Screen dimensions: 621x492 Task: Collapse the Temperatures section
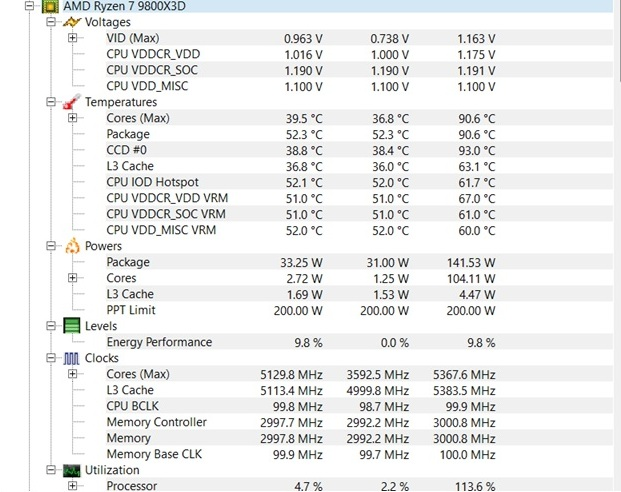coord(51,102)
